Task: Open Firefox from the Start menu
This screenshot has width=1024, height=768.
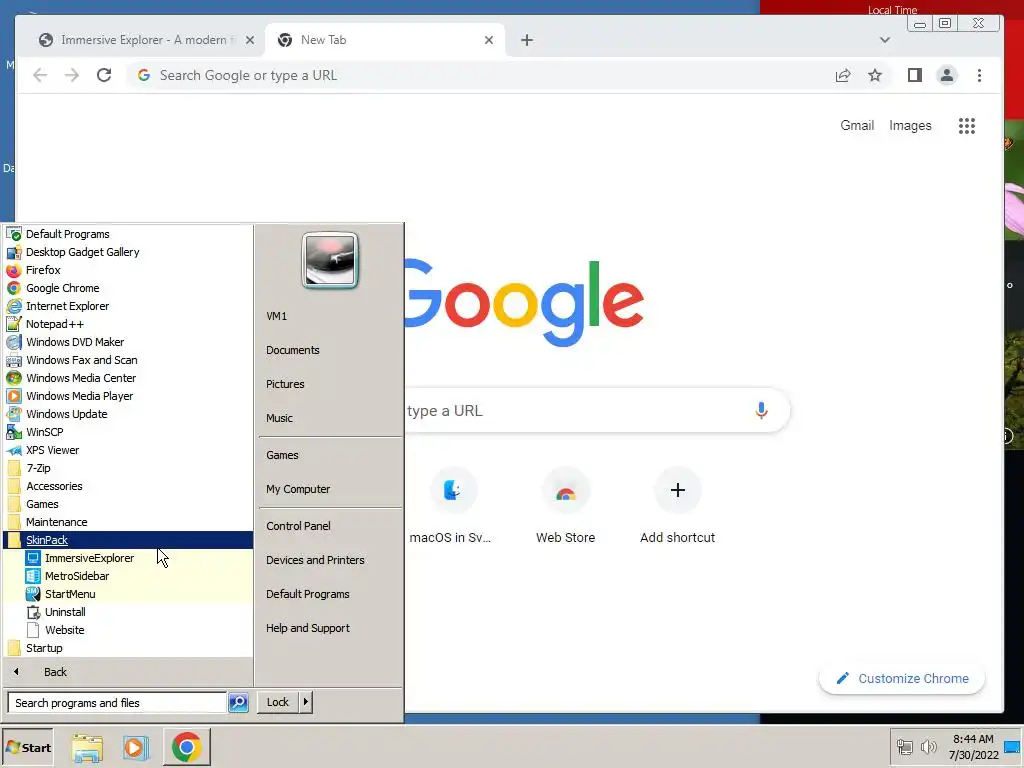Action: point(128,270)
